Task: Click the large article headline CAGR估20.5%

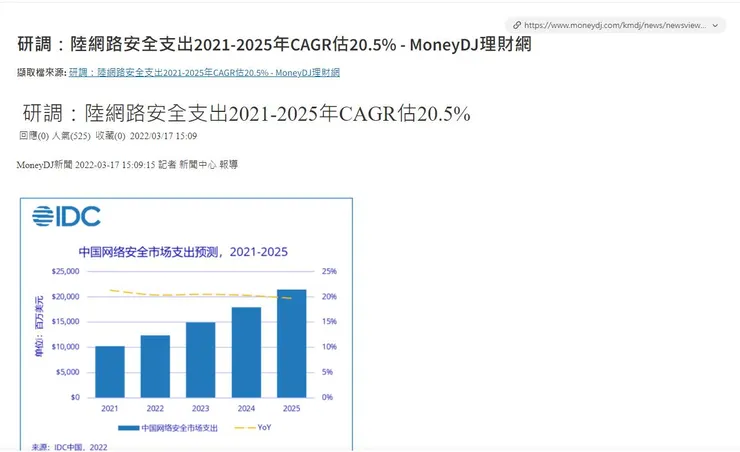Action: pyautogui.click(x=246, y=114)
